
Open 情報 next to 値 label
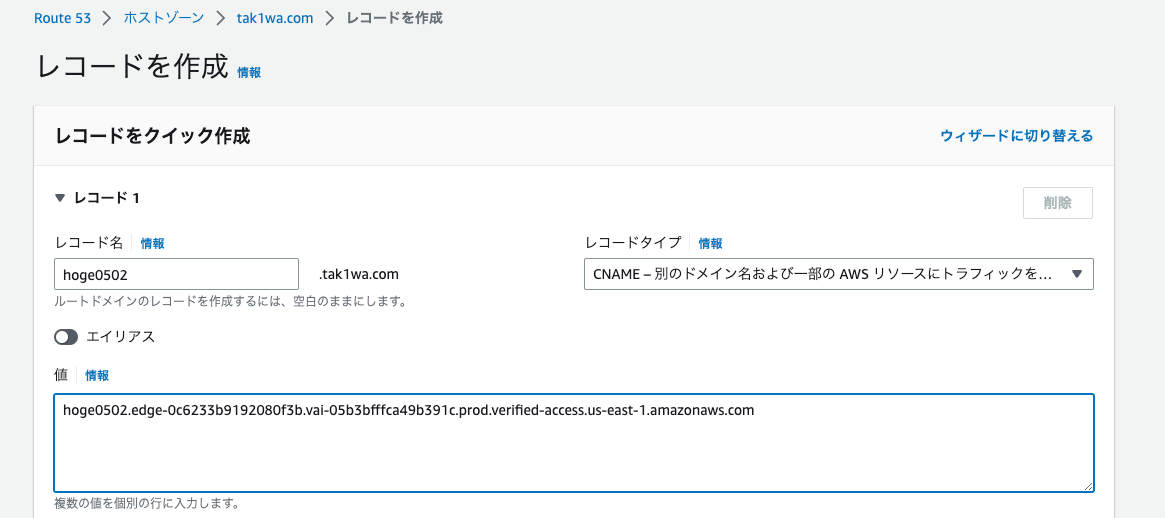click(97, 375)
